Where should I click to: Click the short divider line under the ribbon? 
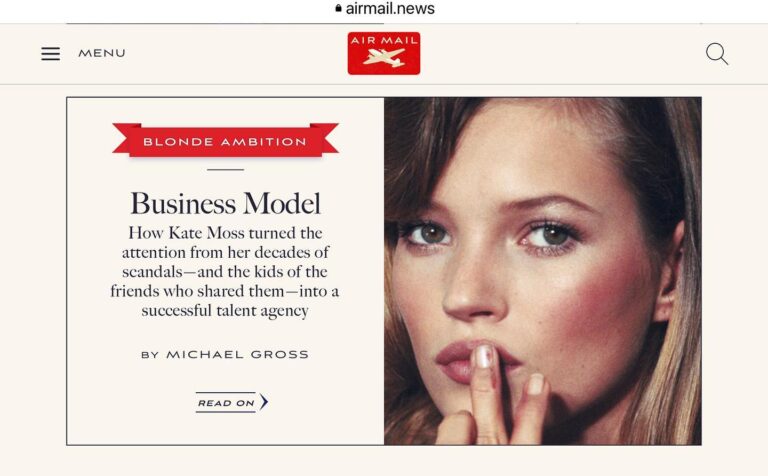pyautogui.click(x=225, y=169)
